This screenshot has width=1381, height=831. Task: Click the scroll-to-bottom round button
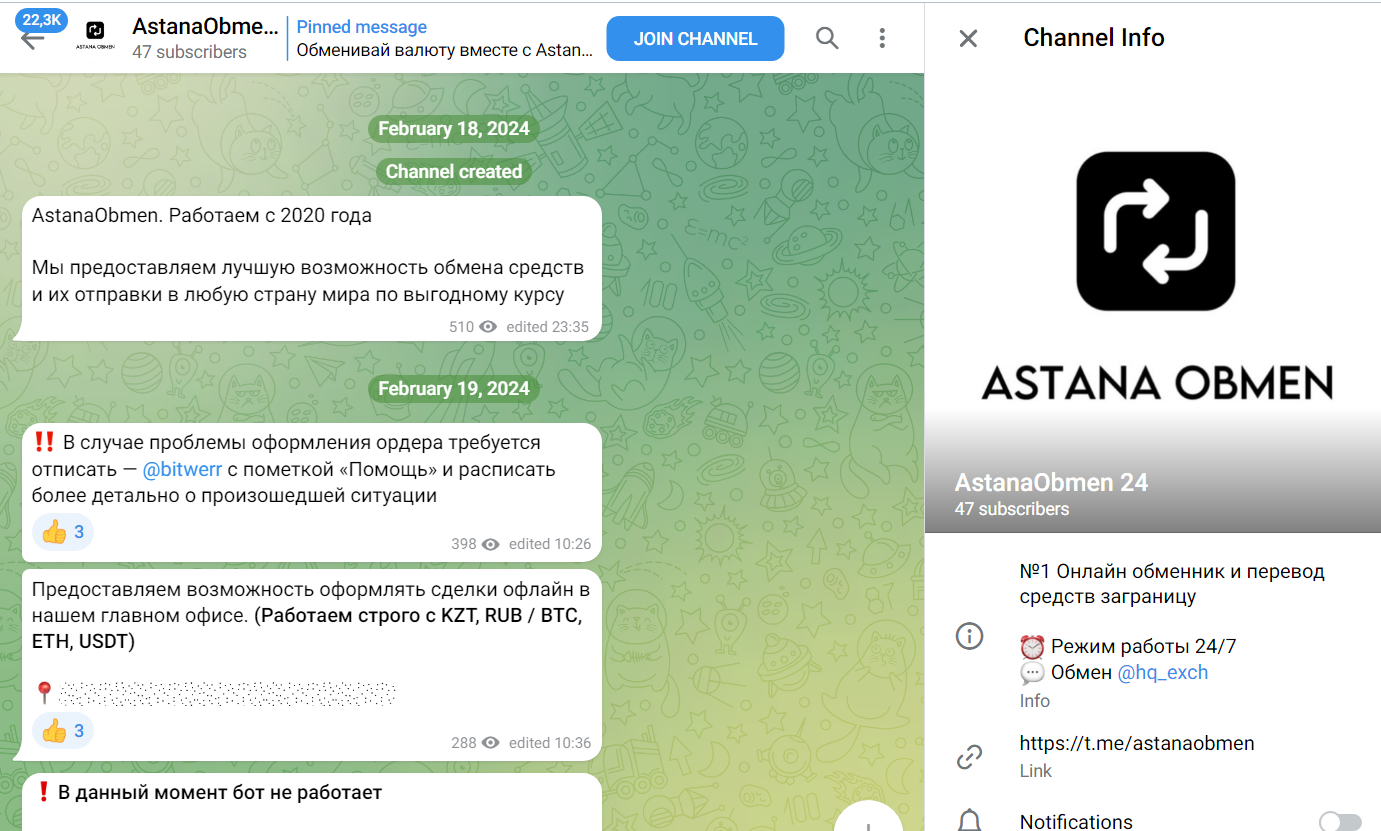[868, 818]
